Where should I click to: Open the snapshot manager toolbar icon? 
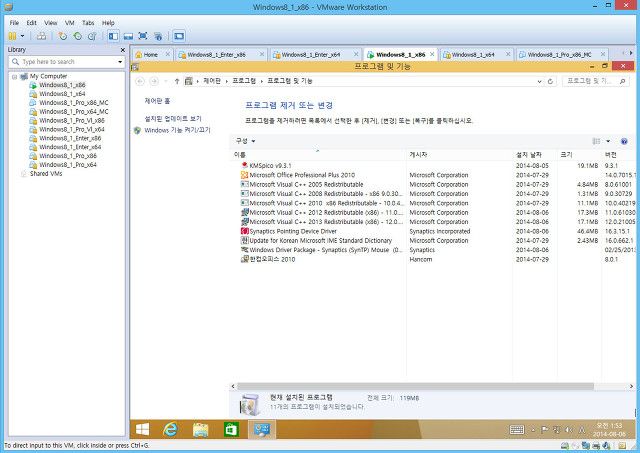coord(92,36)
